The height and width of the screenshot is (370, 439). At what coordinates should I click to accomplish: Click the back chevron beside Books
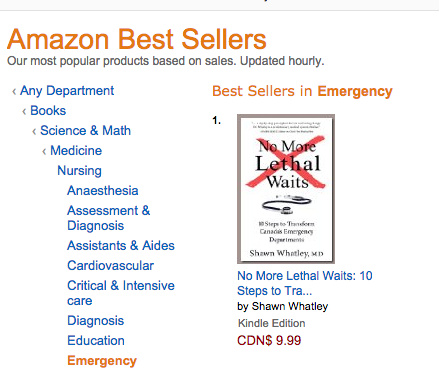coord(24,111)
